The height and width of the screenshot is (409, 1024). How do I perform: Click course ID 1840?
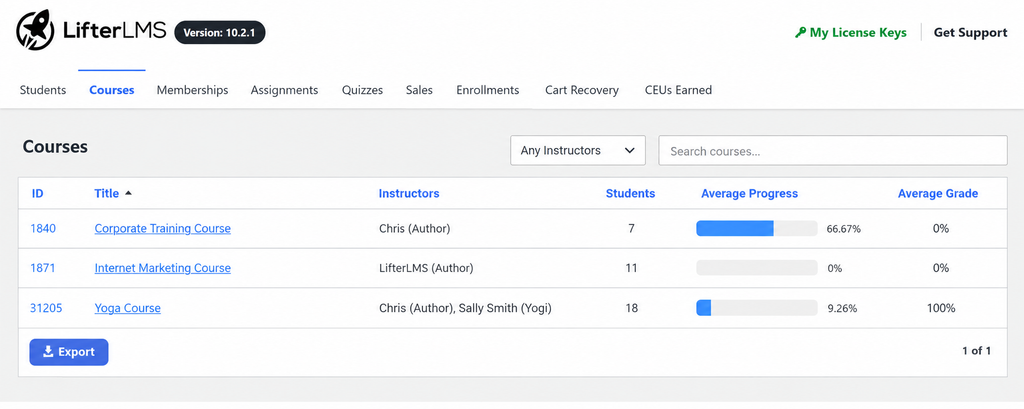pos(43,229)
